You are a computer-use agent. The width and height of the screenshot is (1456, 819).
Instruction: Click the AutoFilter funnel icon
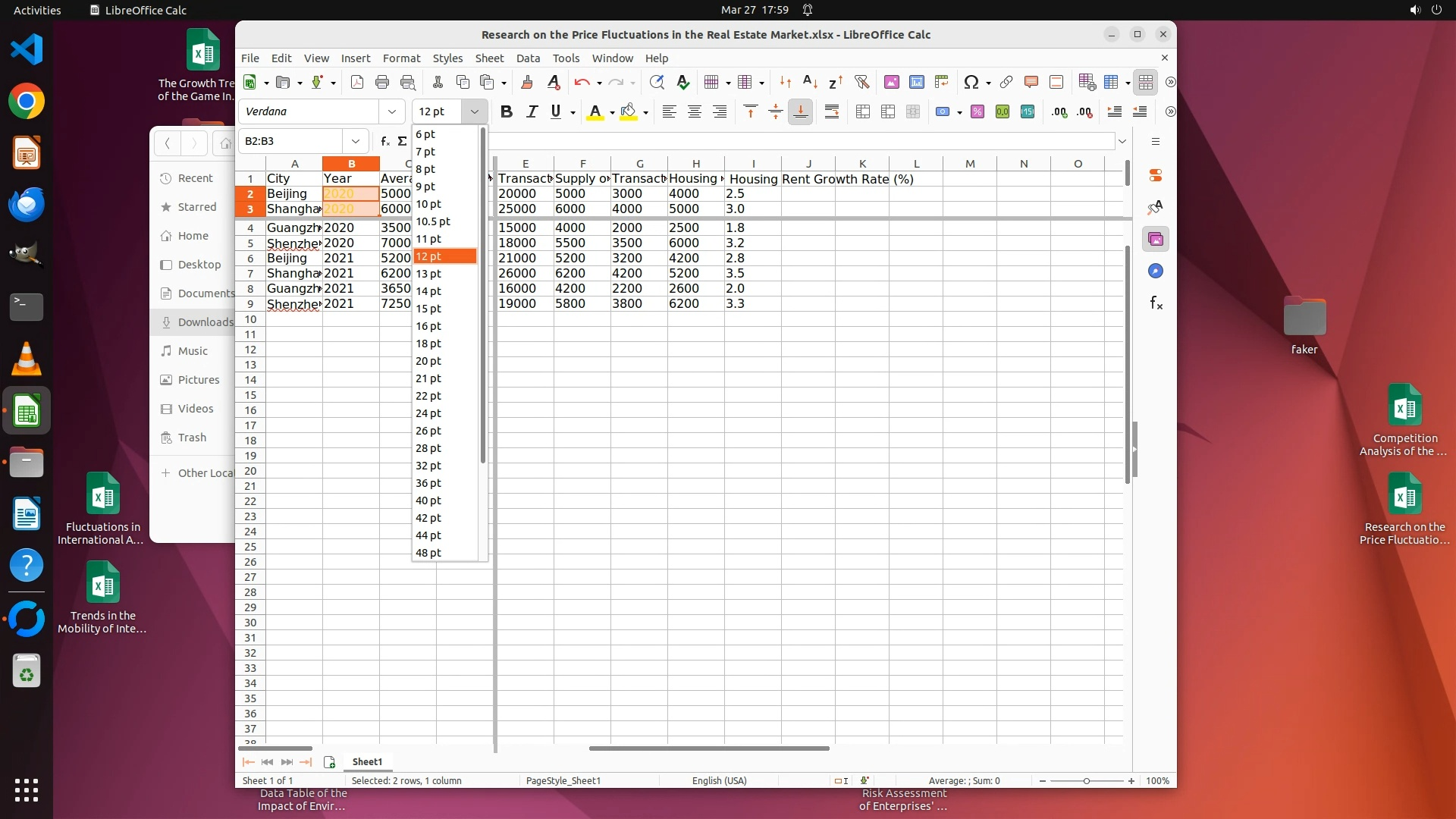(x=861, y=82)
